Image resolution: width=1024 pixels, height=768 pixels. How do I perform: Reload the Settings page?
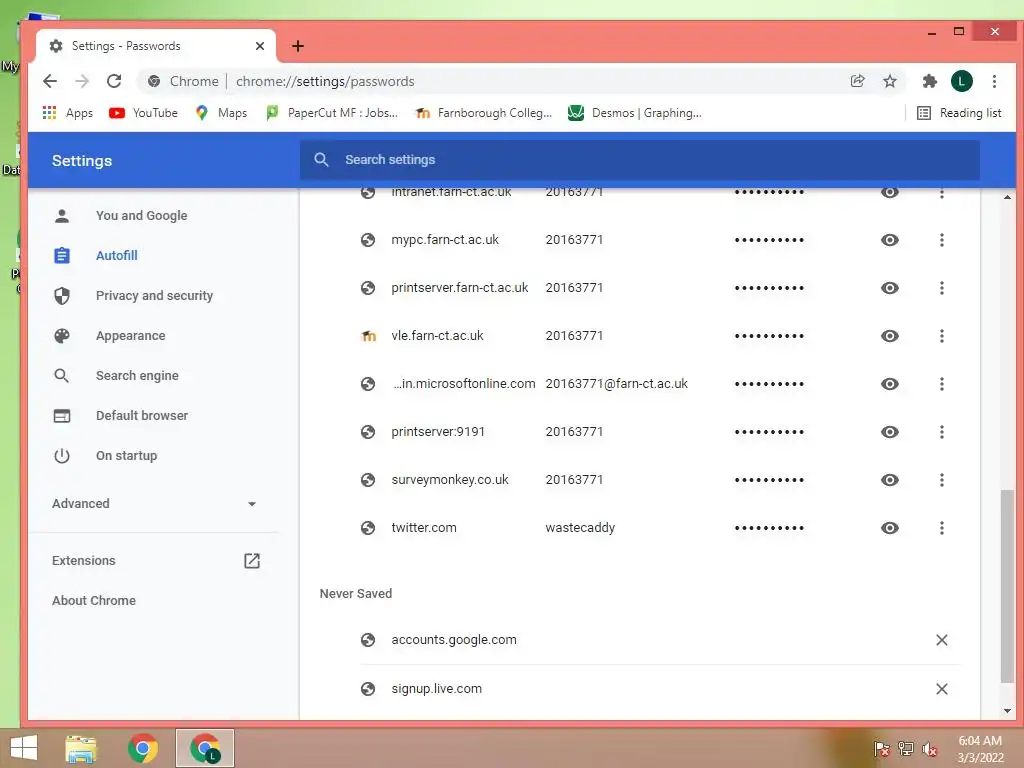(114, 81)
